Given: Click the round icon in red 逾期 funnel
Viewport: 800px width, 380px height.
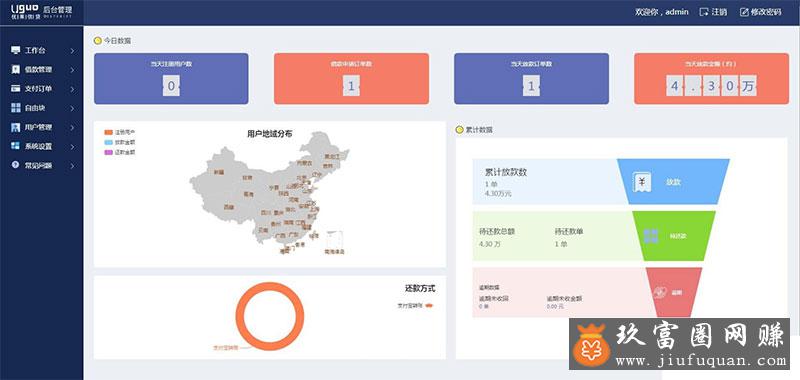Looking at the screenshot, I should click(x=661, y=293).
